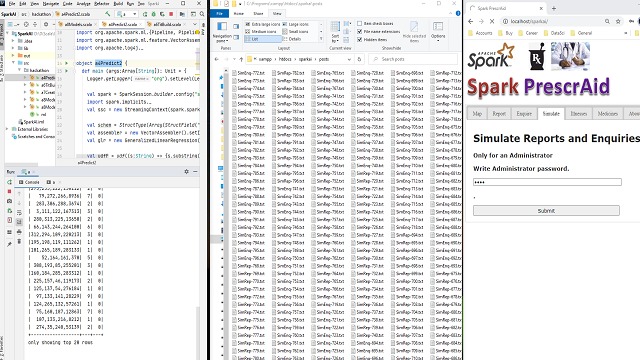The height and width of the screenshot is (360, 640).
Task: Click the refresh icon beside Explorer address bar
Action: pyautogui.click(x=359, y=59)
